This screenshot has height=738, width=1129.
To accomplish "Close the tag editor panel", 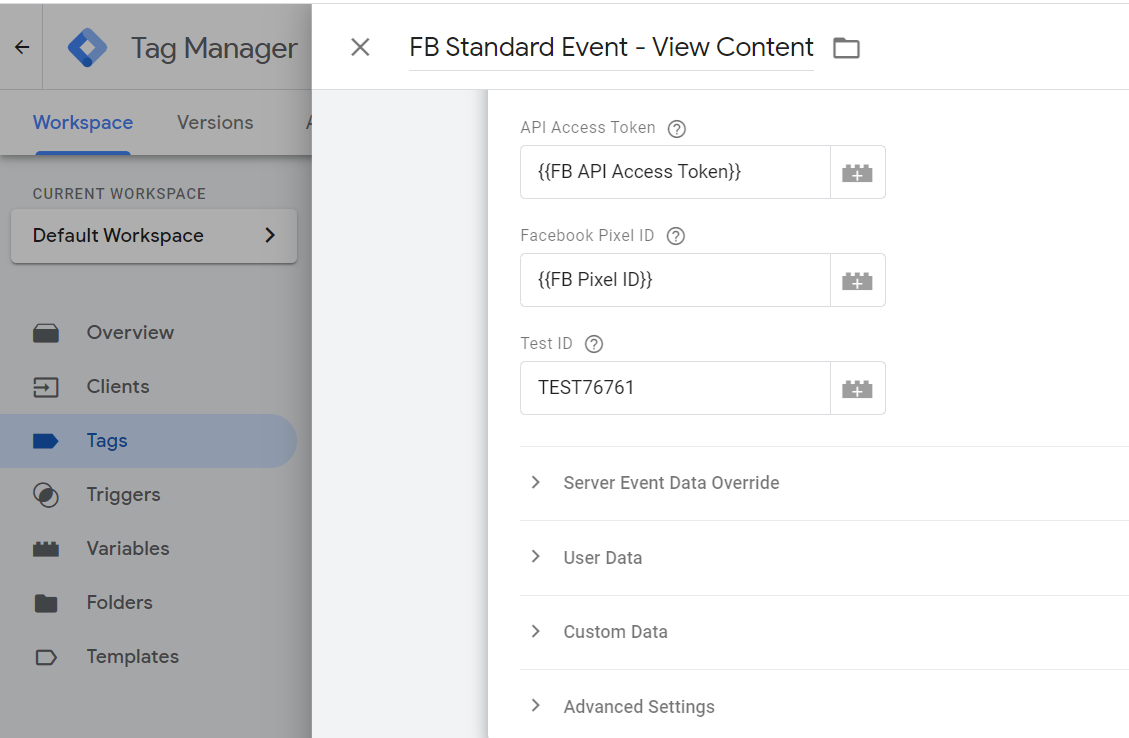I will click(x=360, y=48).
